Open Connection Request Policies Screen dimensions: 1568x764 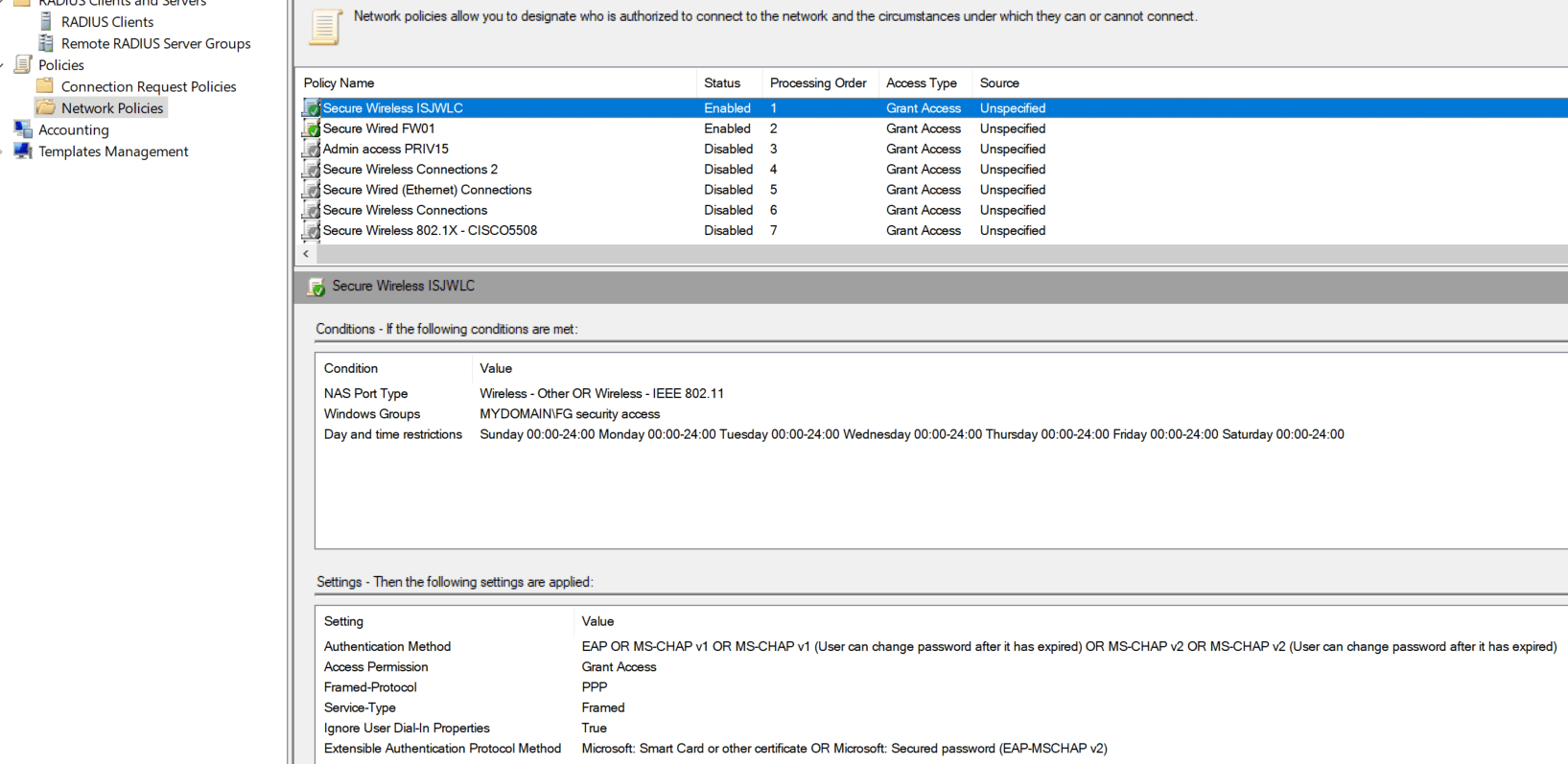click(149, 86)
